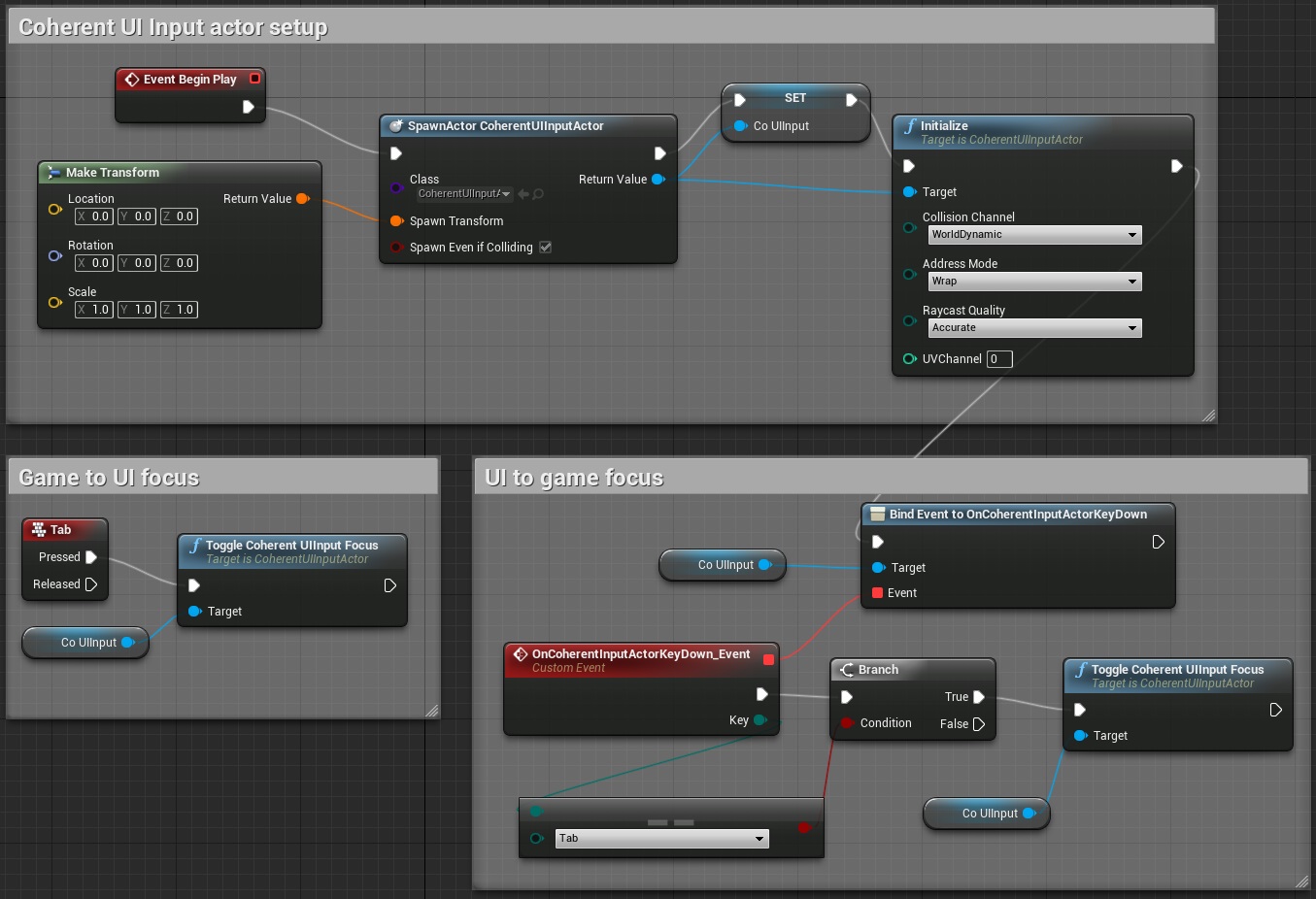This screenshot has width=1316, height=899.
Task: Click the Branch False output pin
Action: (x=979, y=724)
